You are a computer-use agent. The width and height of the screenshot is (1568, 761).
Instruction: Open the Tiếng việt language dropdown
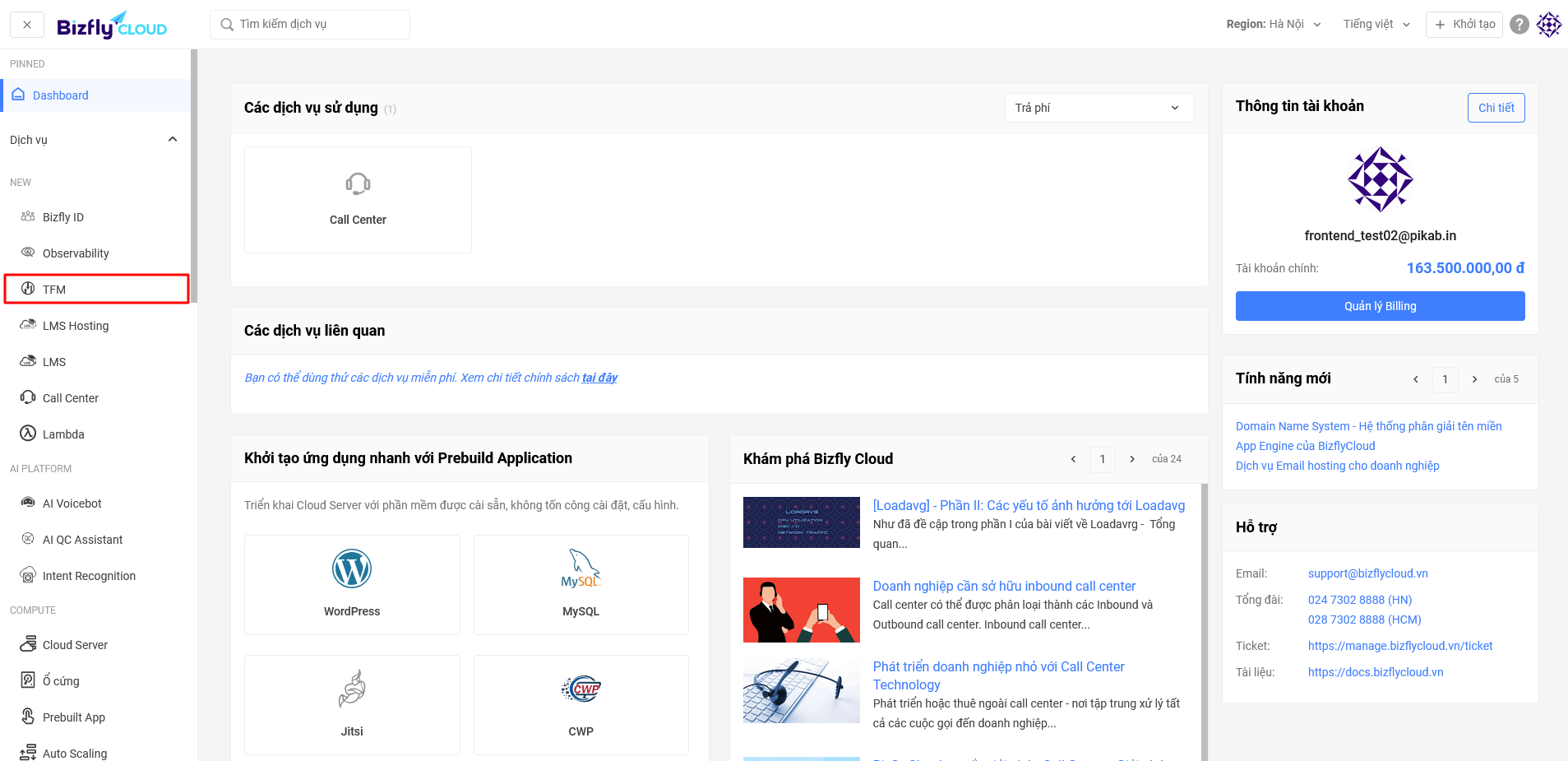tap(1376, 25)
